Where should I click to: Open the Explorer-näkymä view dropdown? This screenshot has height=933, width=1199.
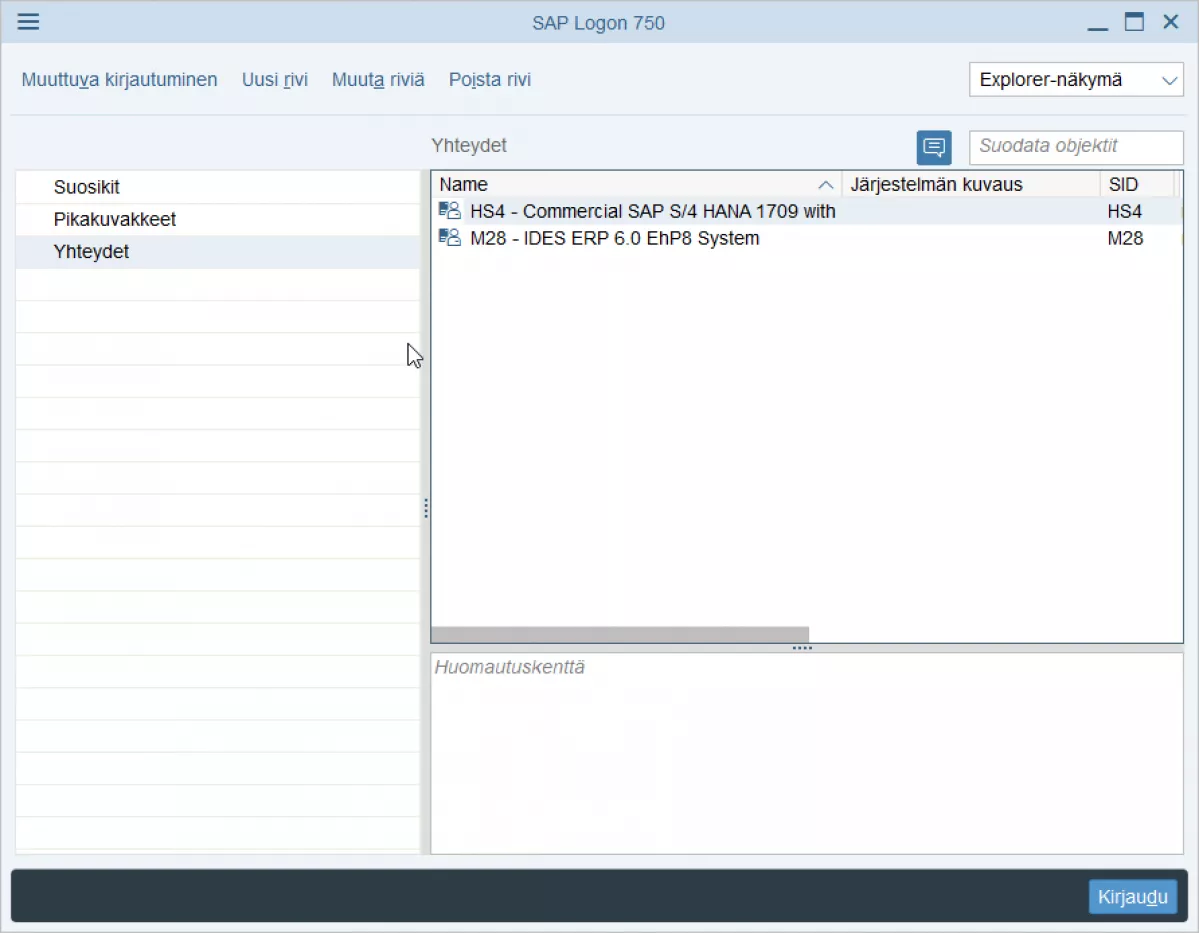[x=1076, y=80]
